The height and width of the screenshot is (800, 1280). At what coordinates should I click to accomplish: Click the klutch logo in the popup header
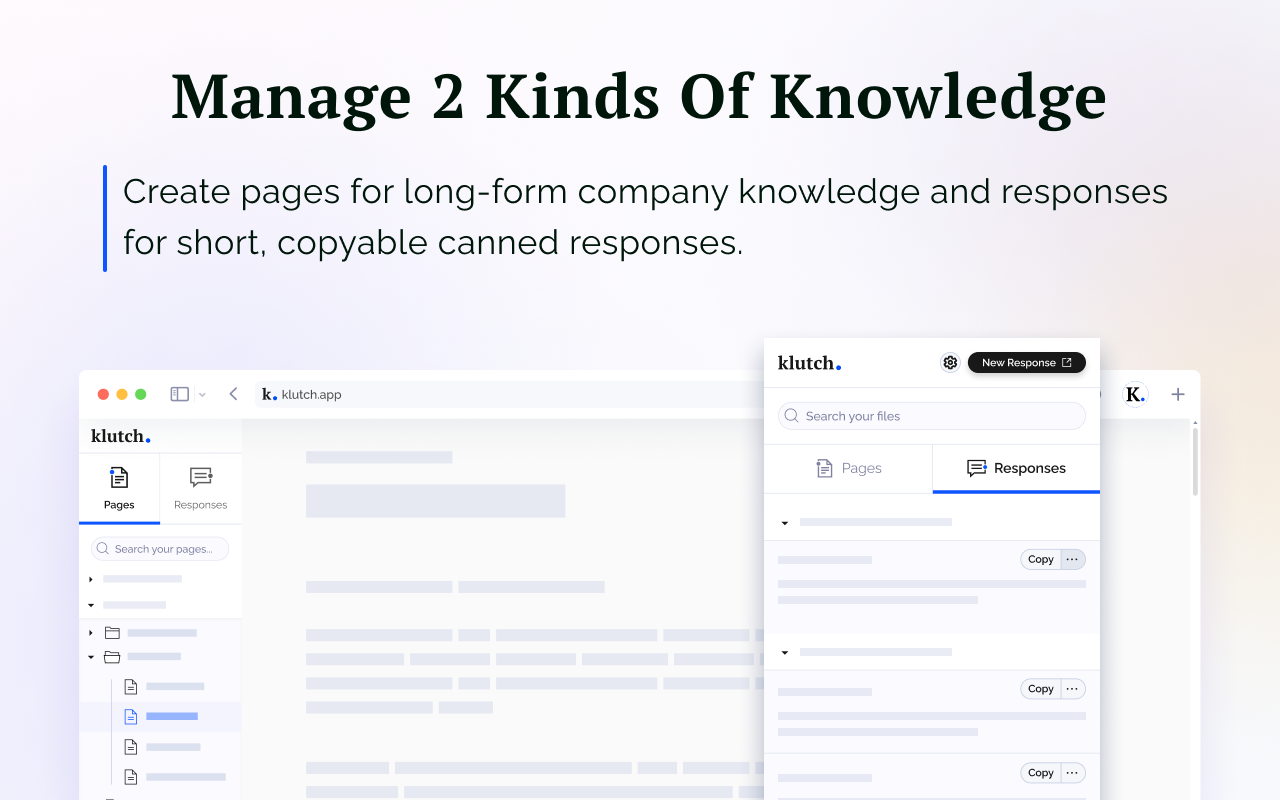tap(808, 362)
